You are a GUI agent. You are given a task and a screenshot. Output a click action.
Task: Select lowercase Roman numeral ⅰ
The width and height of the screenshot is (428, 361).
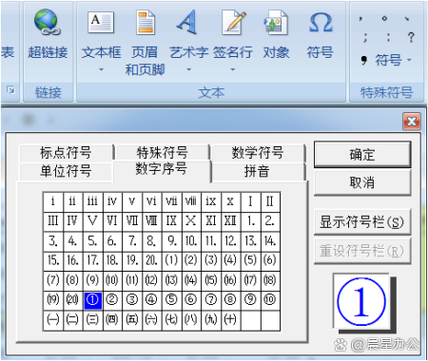(x=53, y=201)
